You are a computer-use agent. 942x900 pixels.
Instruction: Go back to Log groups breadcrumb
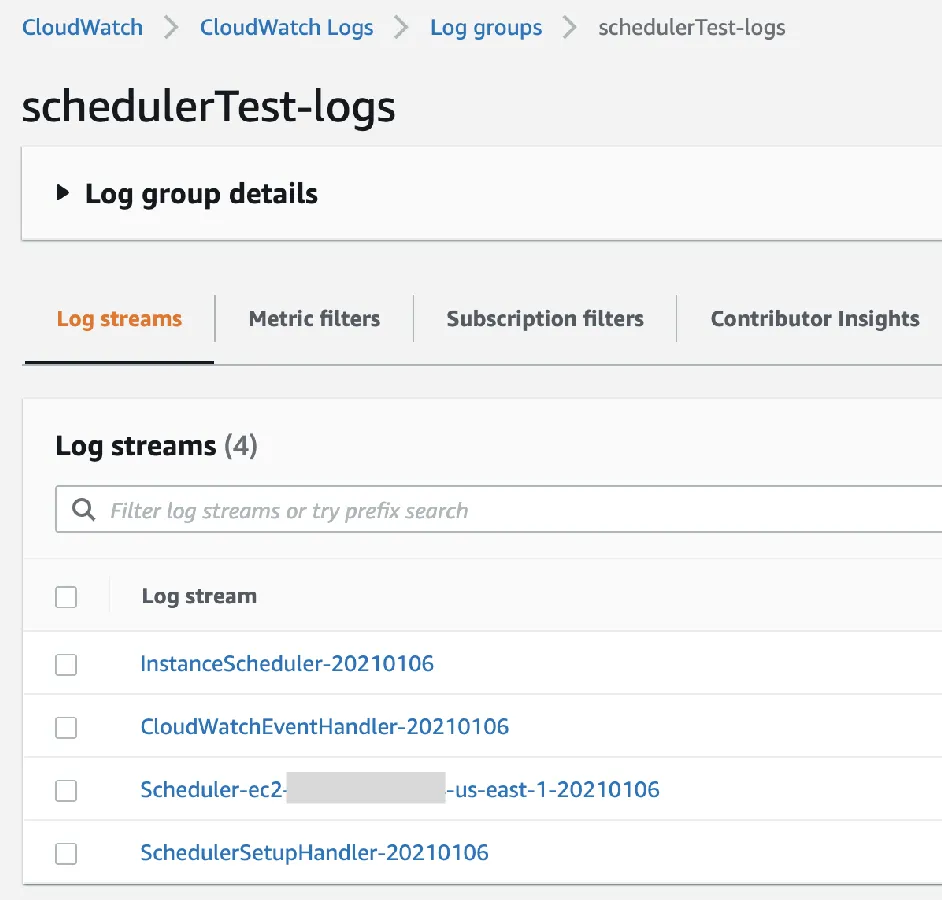(486, 27)
